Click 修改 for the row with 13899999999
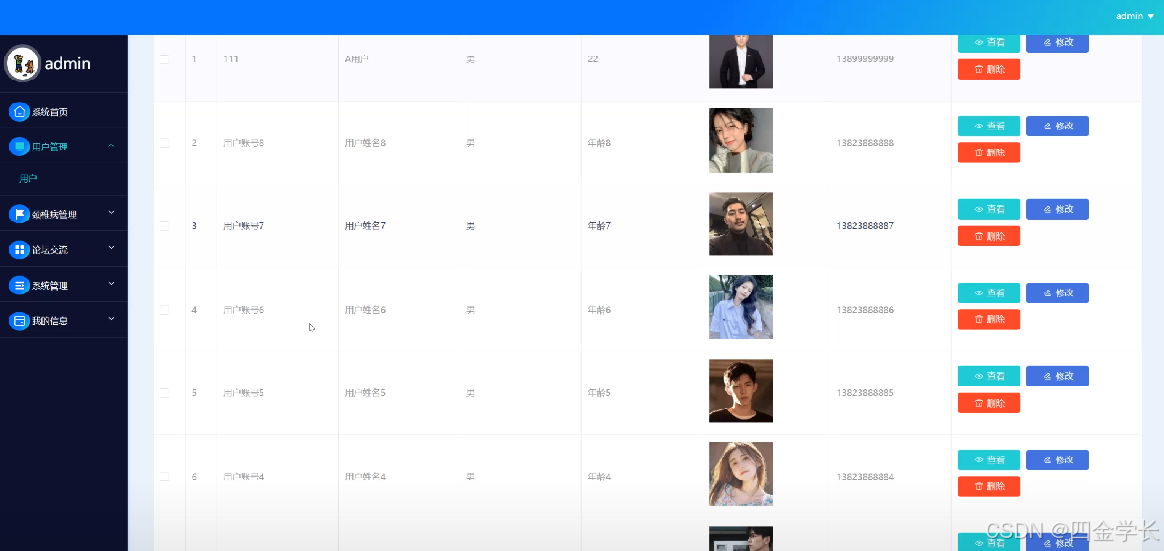The image size is (1164, 551). tap(1057, 42)
